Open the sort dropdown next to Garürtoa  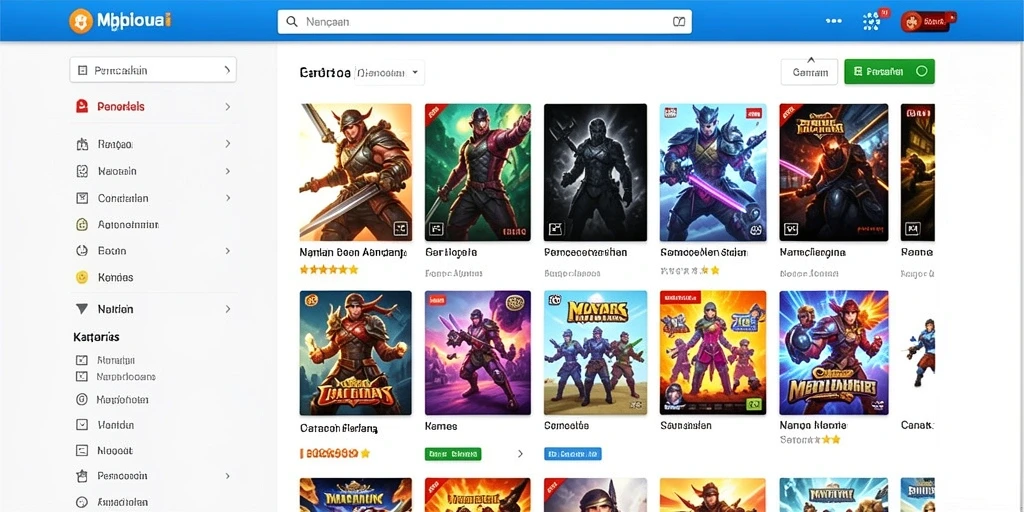tap(390, 72)
